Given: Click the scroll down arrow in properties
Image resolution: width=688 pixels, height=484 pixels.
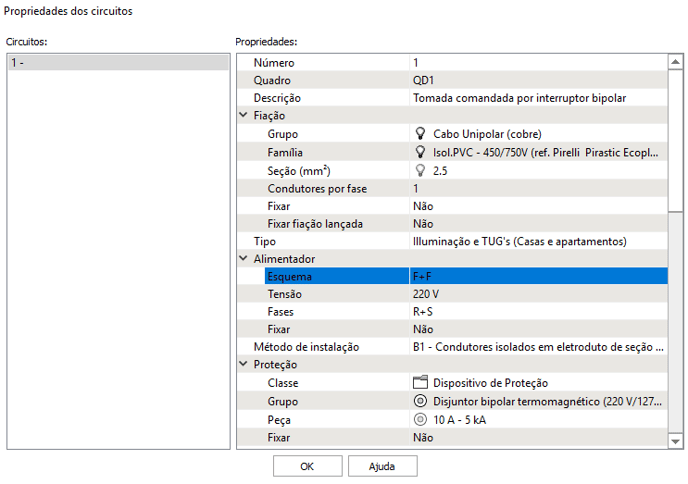Looking at the screenshot, I should coord(677,439).
